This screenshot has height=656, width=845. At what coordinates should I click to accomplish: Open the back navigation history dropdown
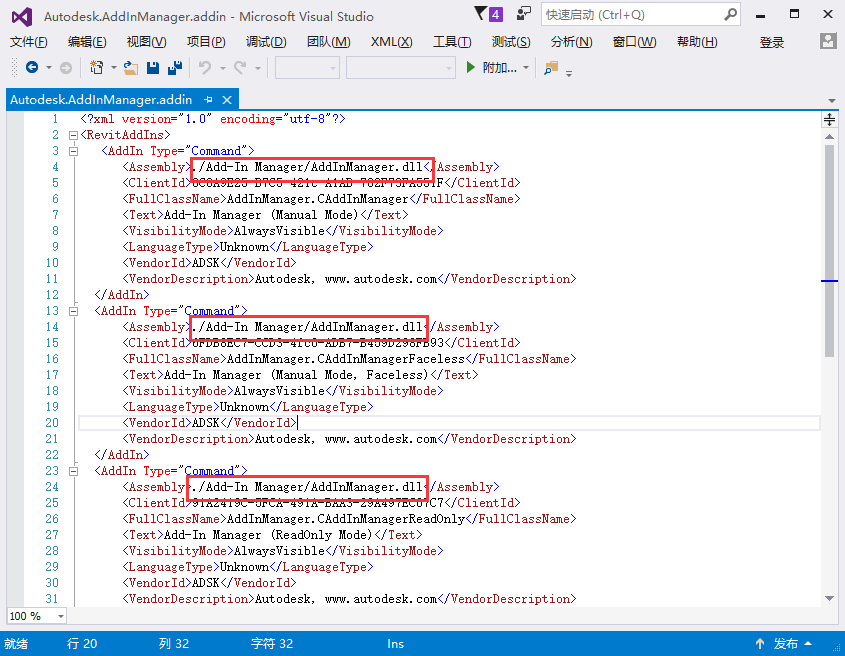pyautogui.click(x=48, y=69)
